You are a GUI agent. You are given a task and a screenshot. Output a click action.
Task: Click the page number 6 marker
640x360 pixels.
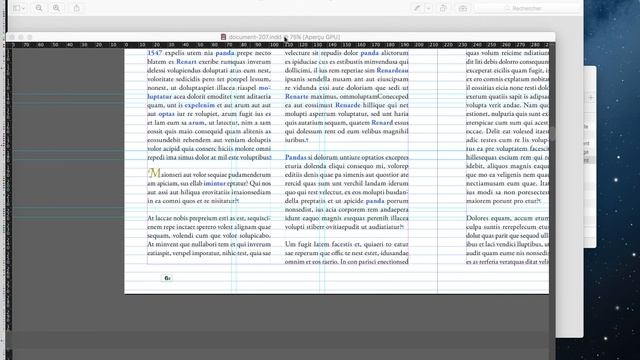click(167, 278)
